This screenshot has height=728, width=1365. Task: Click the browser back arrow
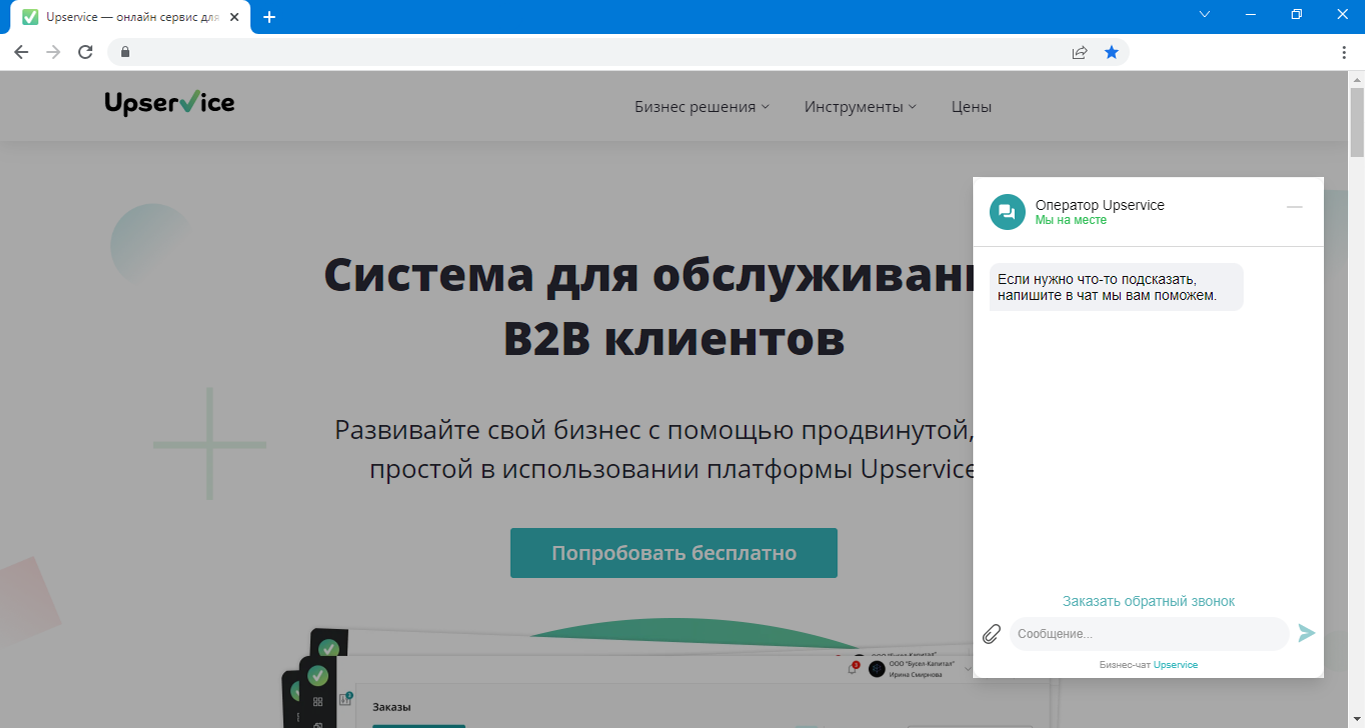pyautogui.click(x=21, y=52)
